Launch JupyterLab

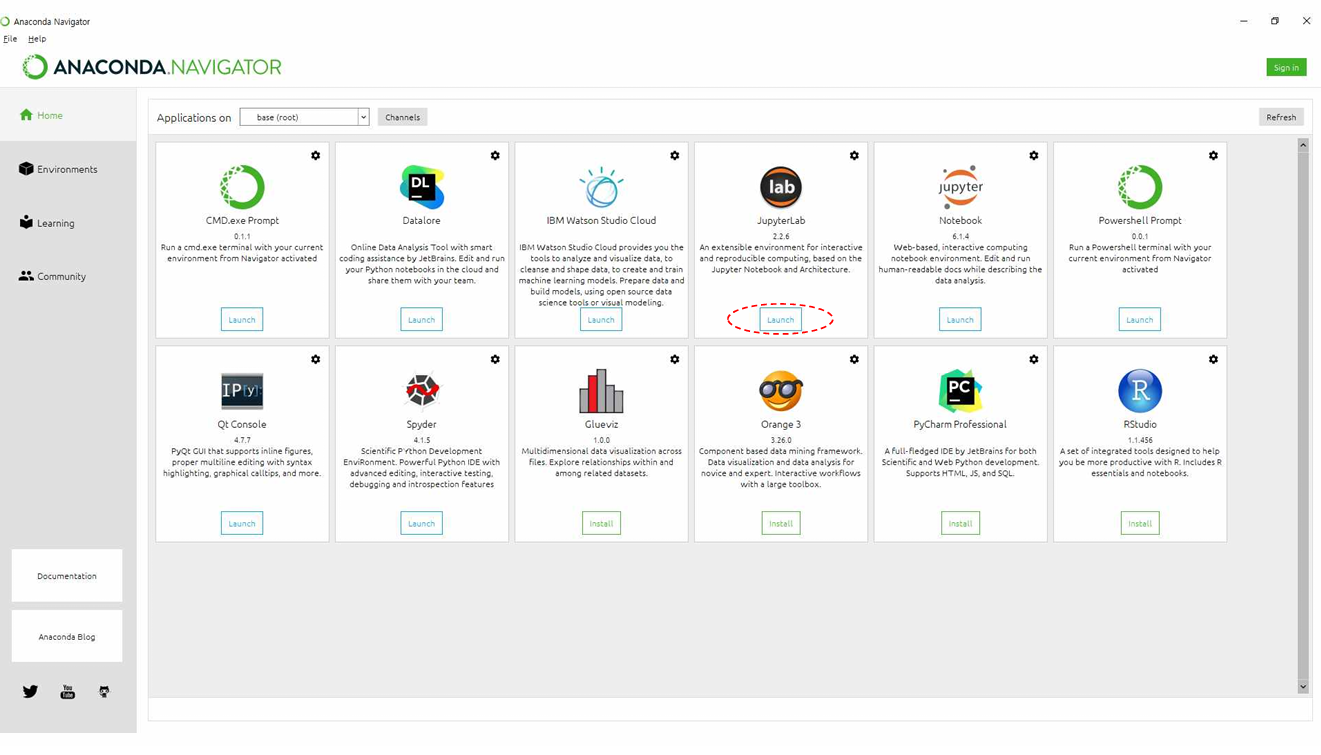(780, 320)
